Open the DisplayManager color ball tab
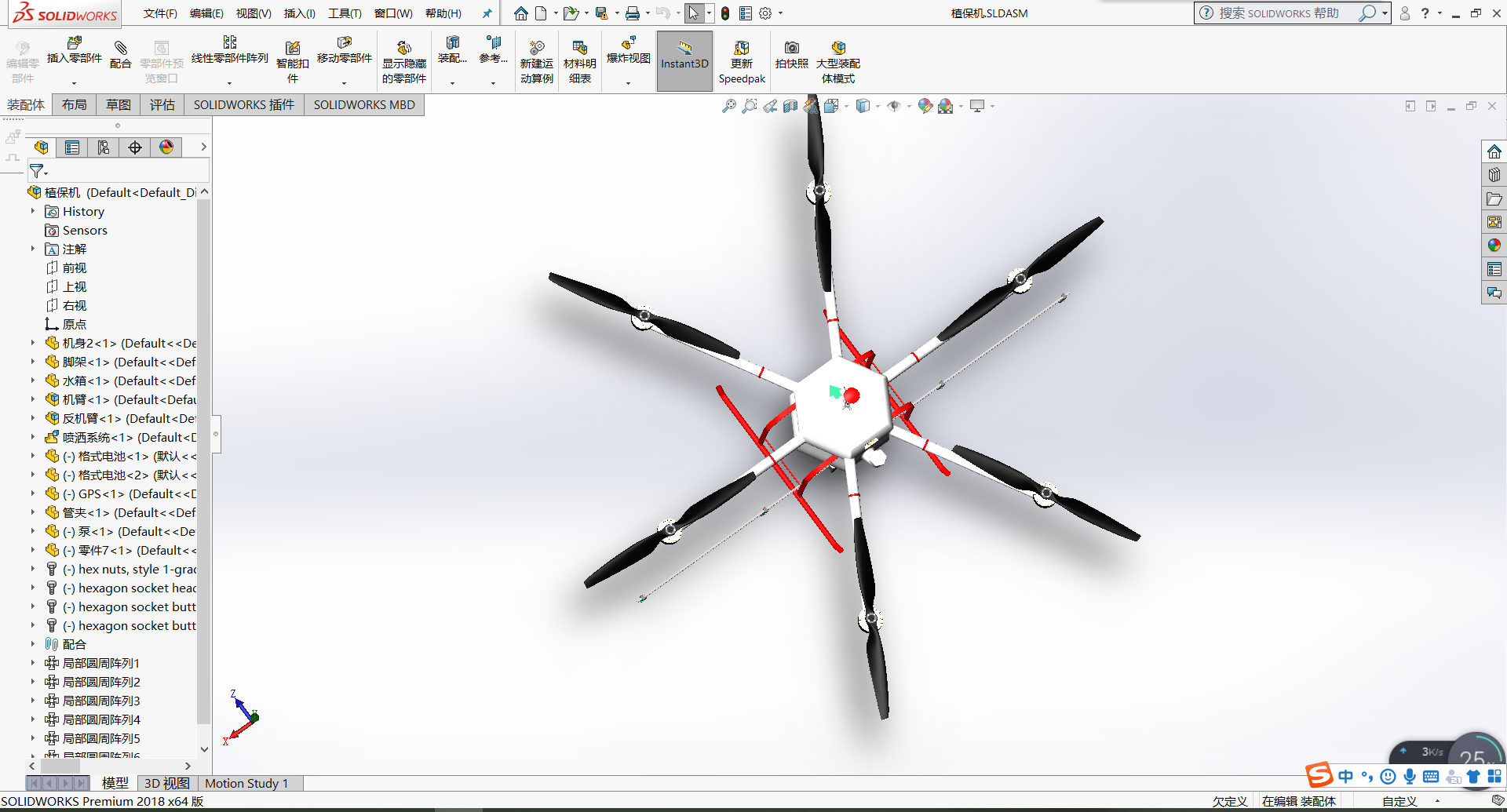 pos(166,147)
